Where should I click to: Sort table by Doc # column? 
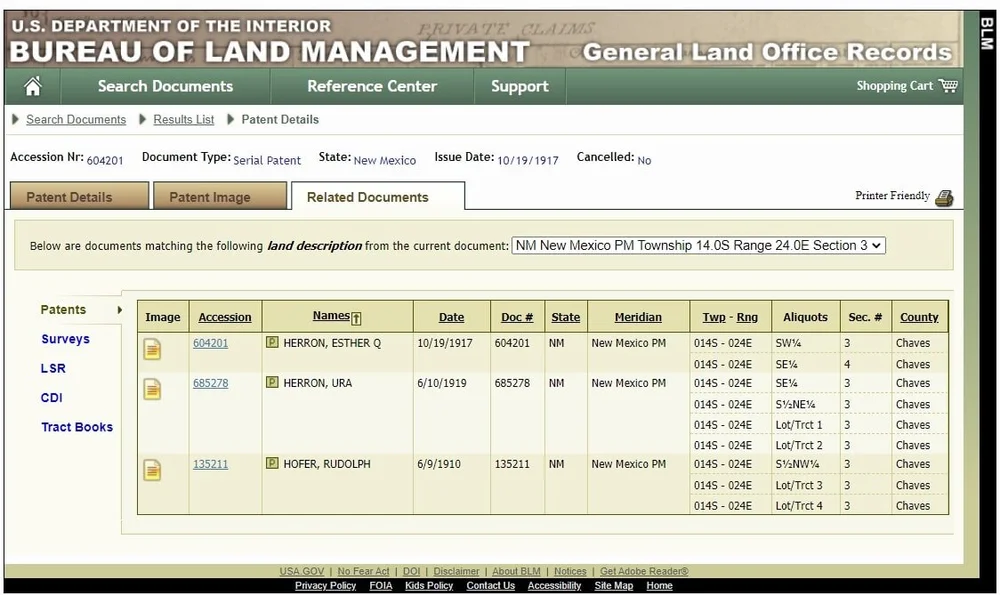click(x=517, y=317)
